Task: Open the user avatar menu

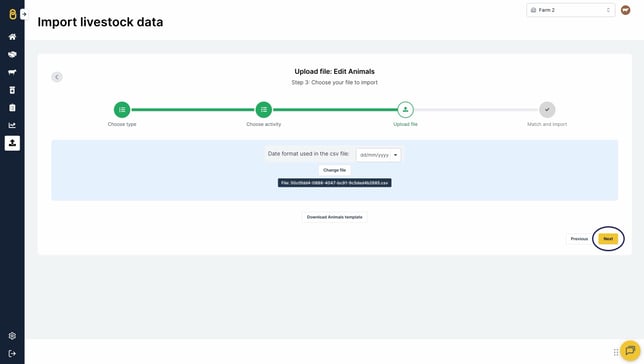Action: [626, 10]
